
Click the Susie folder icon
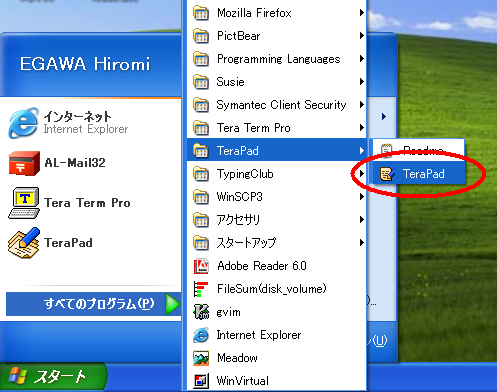(201, 82)
